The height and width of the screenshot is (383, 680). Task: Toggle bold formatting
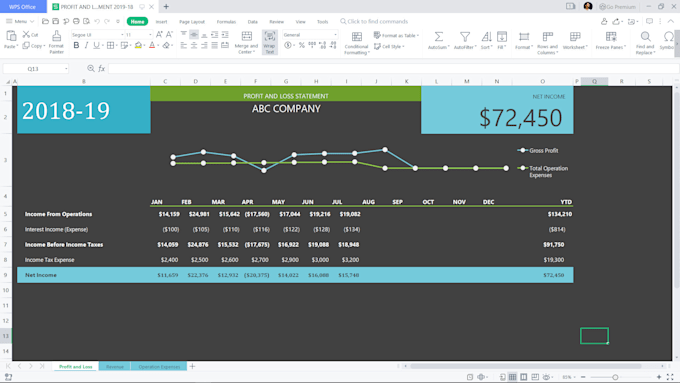coord(76,46)
